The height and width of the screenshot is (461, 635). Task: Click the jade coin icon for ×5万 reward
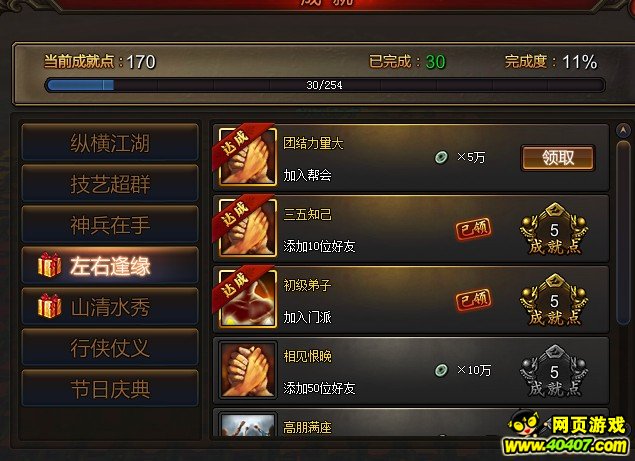click(441, 157)
